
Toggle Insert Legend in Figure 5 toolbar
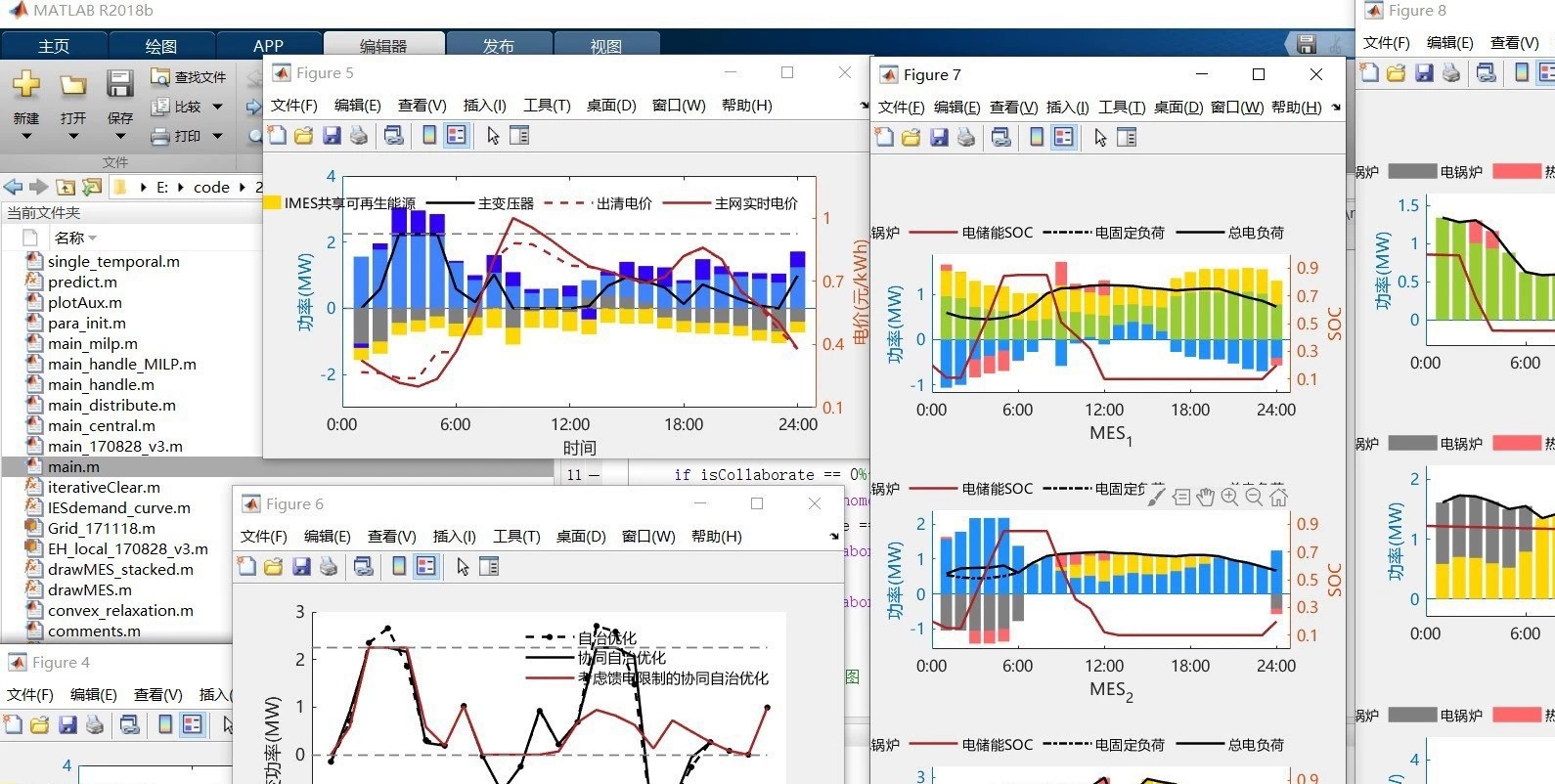[x=456, y=136]
